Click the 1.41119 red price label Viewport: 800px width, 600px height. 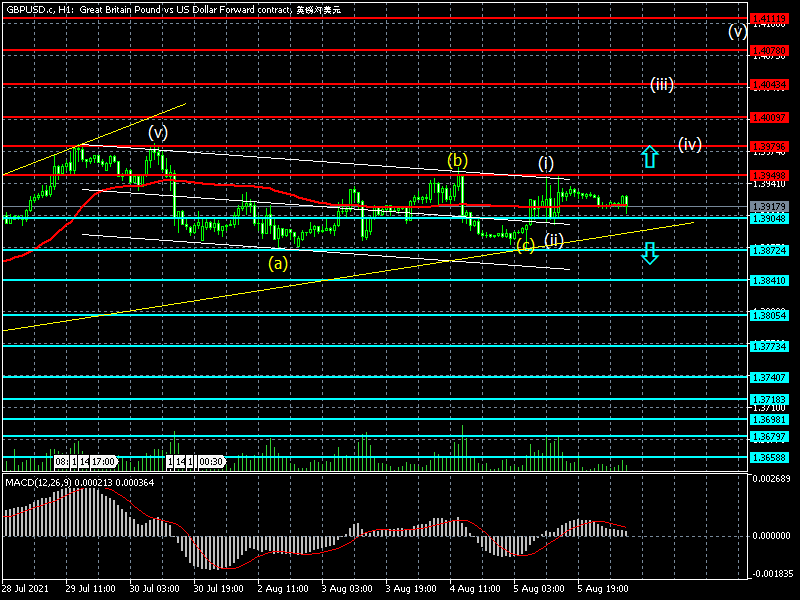[769, 19]
